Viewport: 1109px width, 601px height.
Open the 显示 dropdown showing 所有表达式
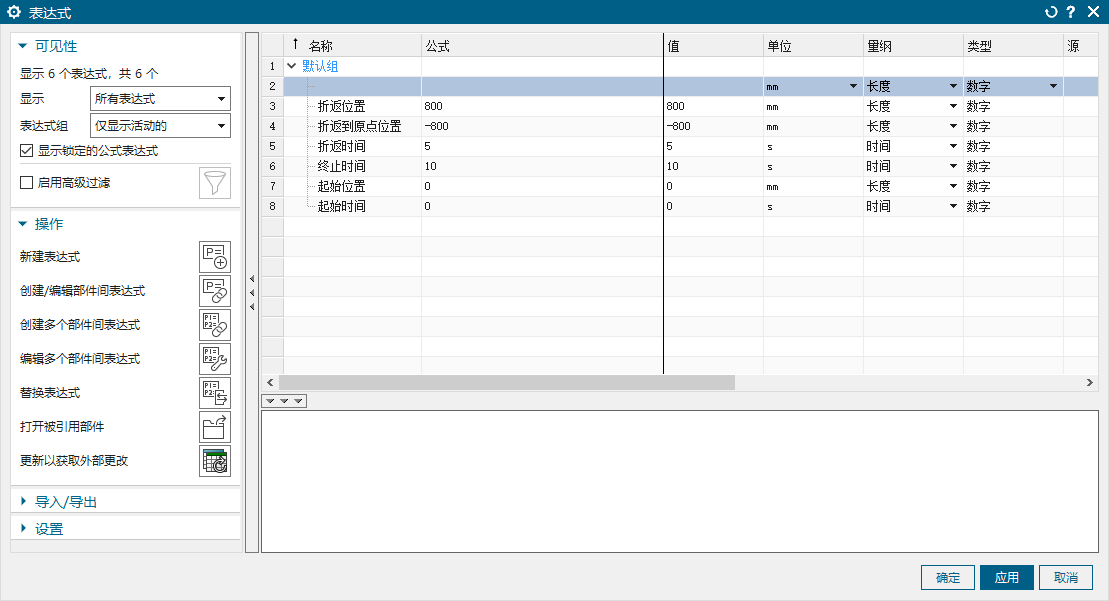click(x=160, y=99)
